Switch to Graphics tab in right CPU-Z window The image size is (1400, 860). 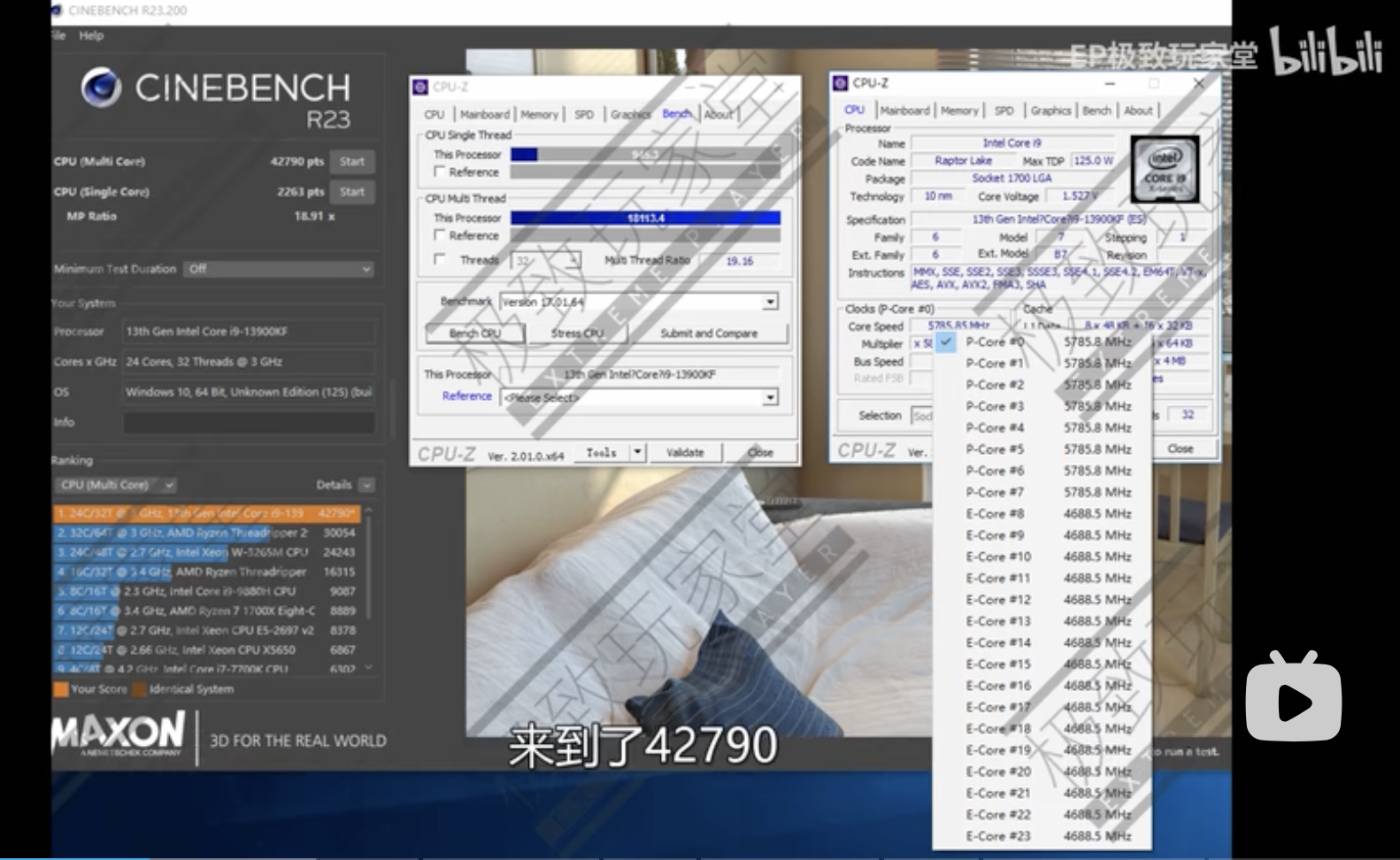point(1051,111)
